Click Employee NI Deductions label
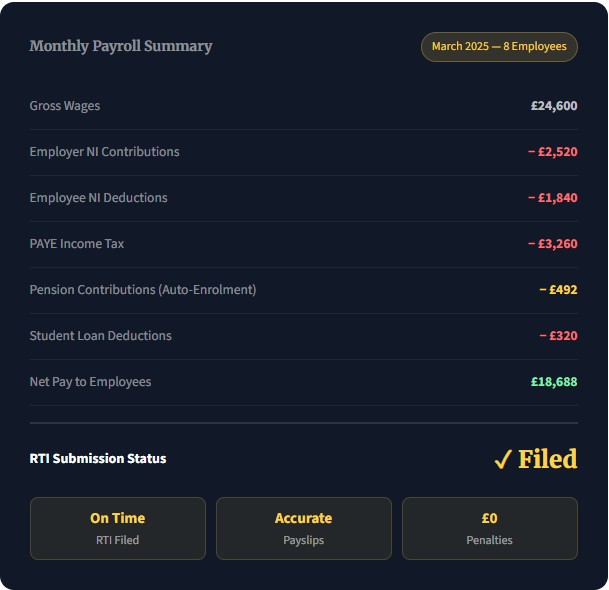The image size is (609, 590). pos(99,198)
